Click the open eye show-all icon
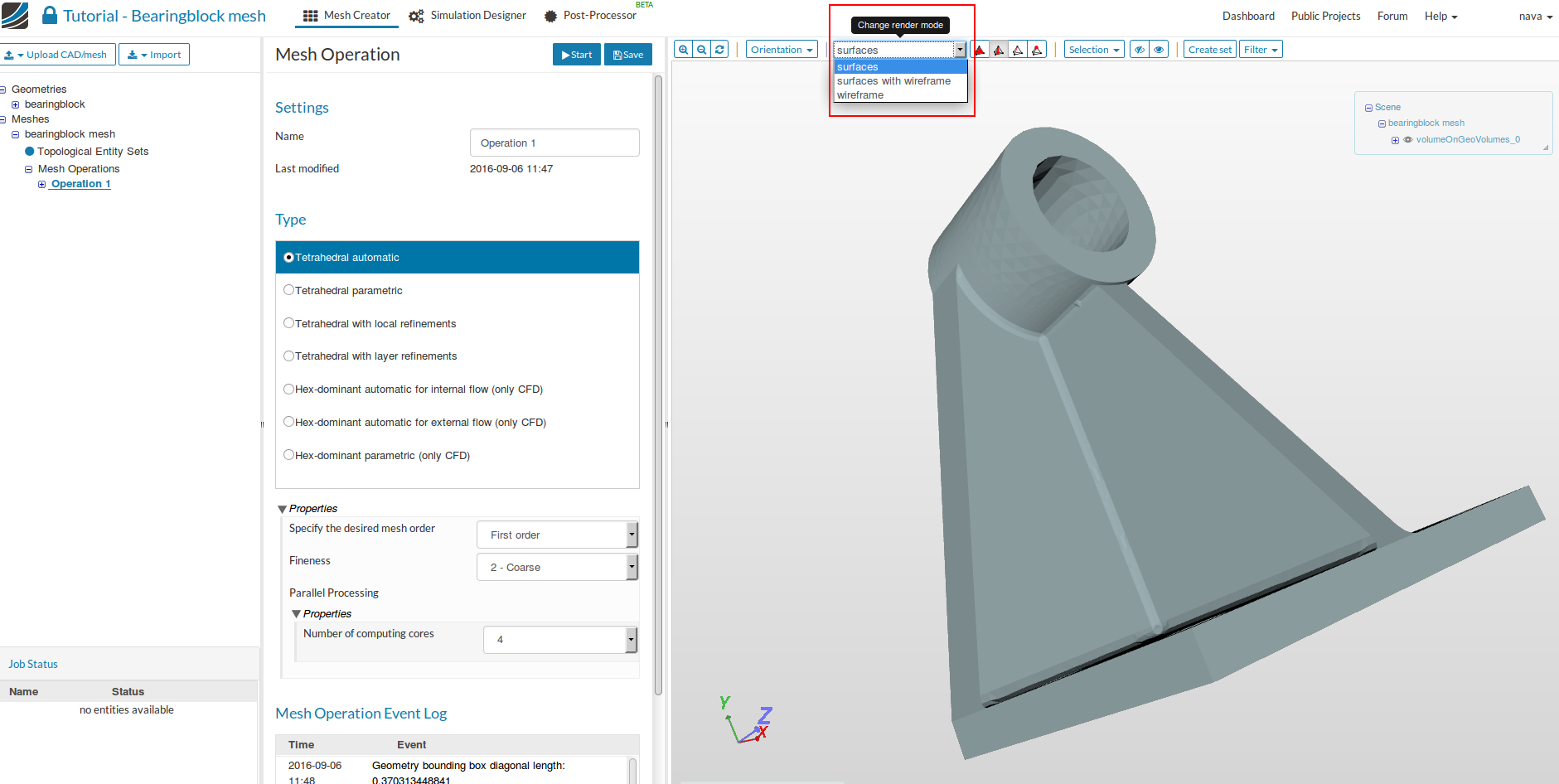 (1159, 50)
